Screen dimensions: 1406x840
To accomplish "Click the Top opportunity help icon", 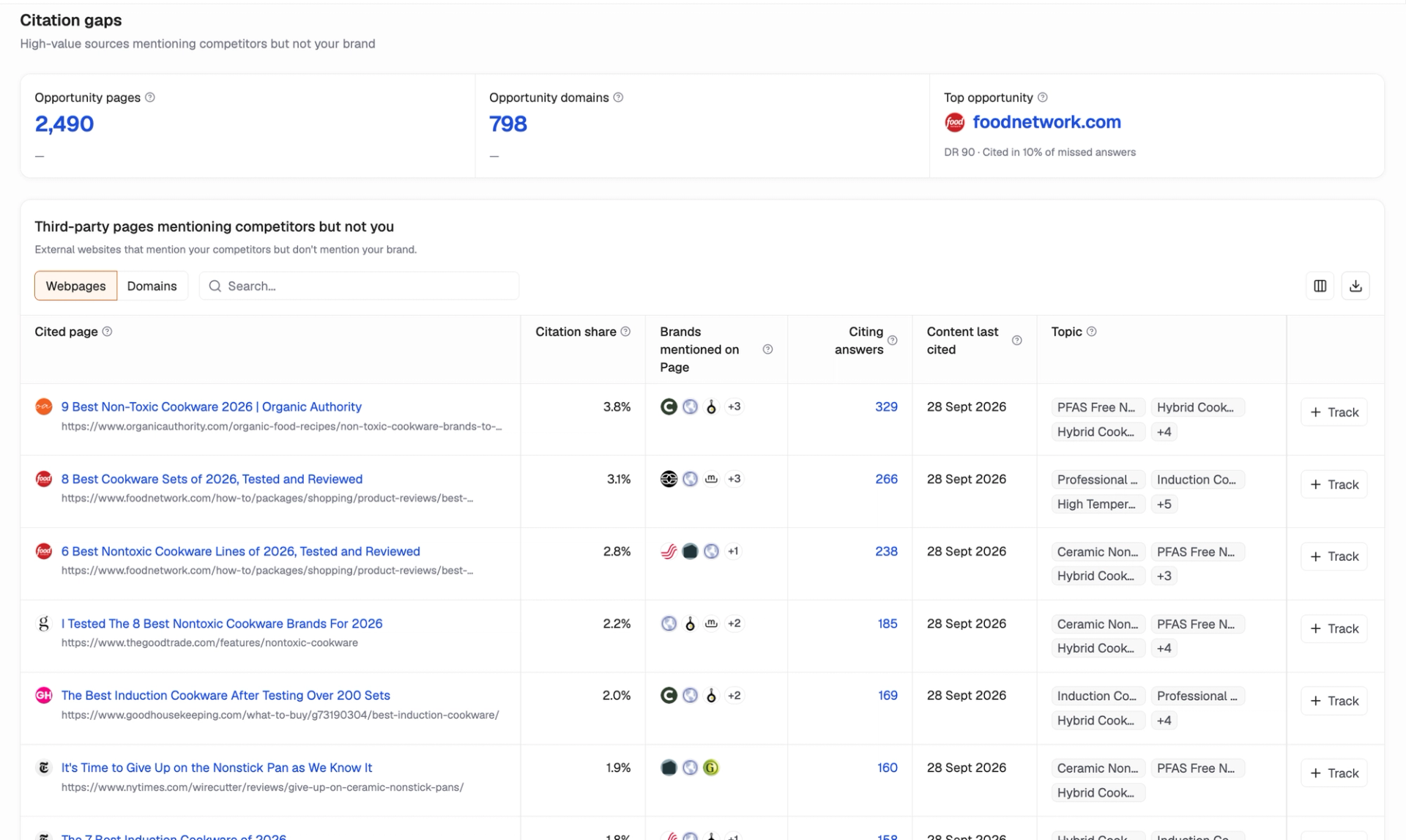I will [x=1043, y=97].
